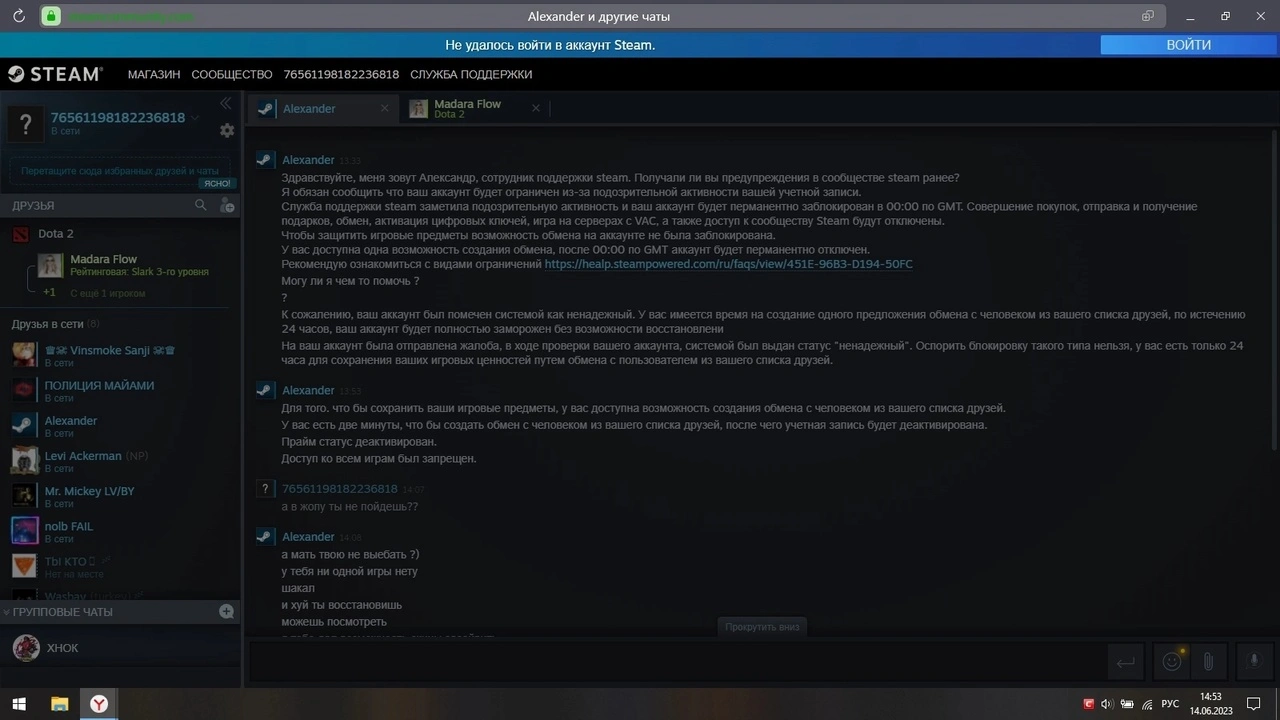Open the Windows notification center
Screen dimensions: 1280x720
click(x=1254, y=704)
